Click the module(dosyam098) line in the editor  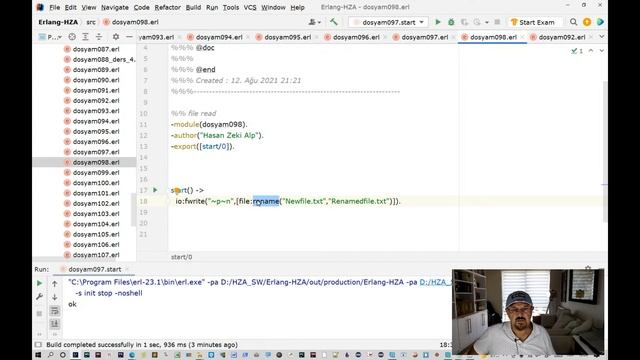209,124
